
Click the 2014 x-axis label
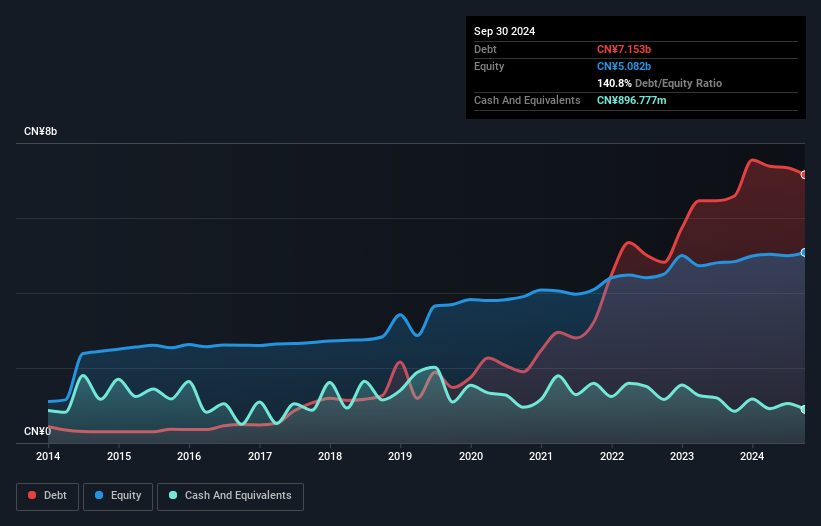[x=48, y=456]
